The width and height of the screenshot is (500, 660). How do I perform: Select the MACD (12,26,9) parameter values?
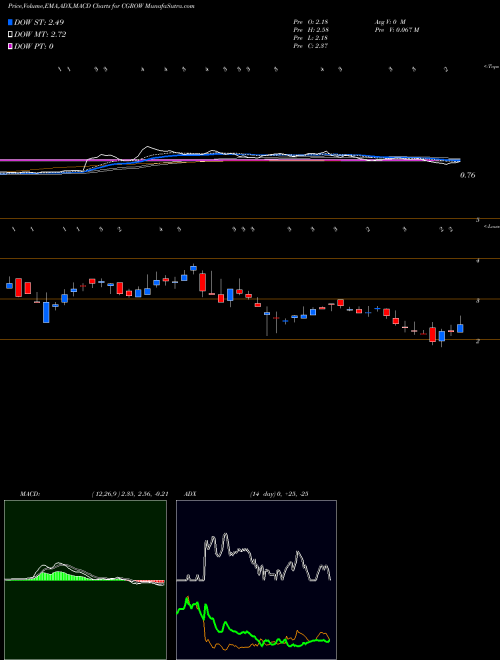tap(130, 494)
